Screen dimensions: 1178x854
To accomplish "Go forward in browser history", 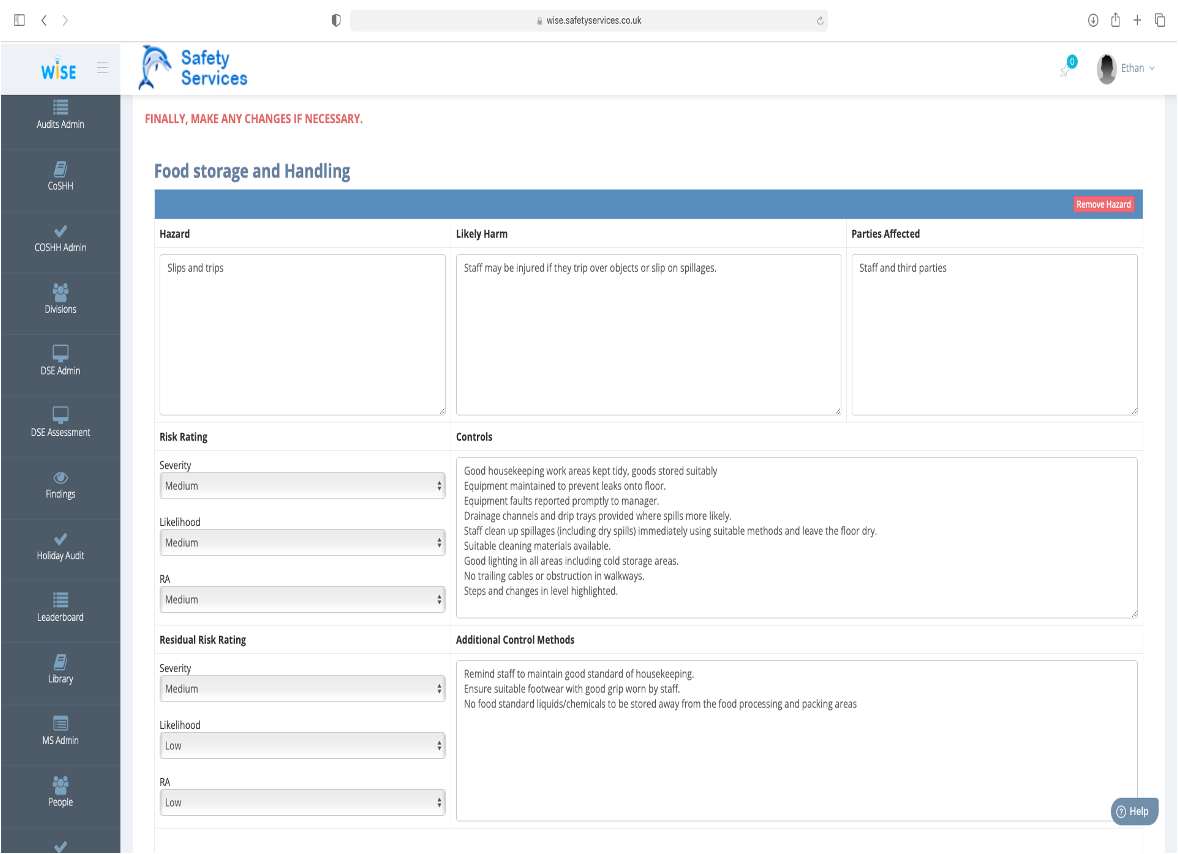I will pos(65,20).
